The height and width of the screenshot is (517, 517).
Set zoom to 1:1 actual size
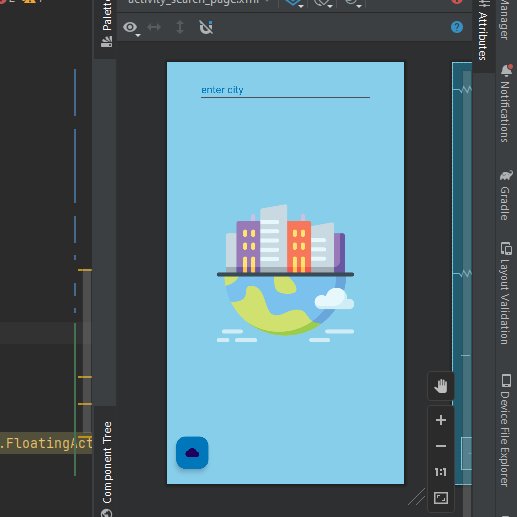[441, 472]
